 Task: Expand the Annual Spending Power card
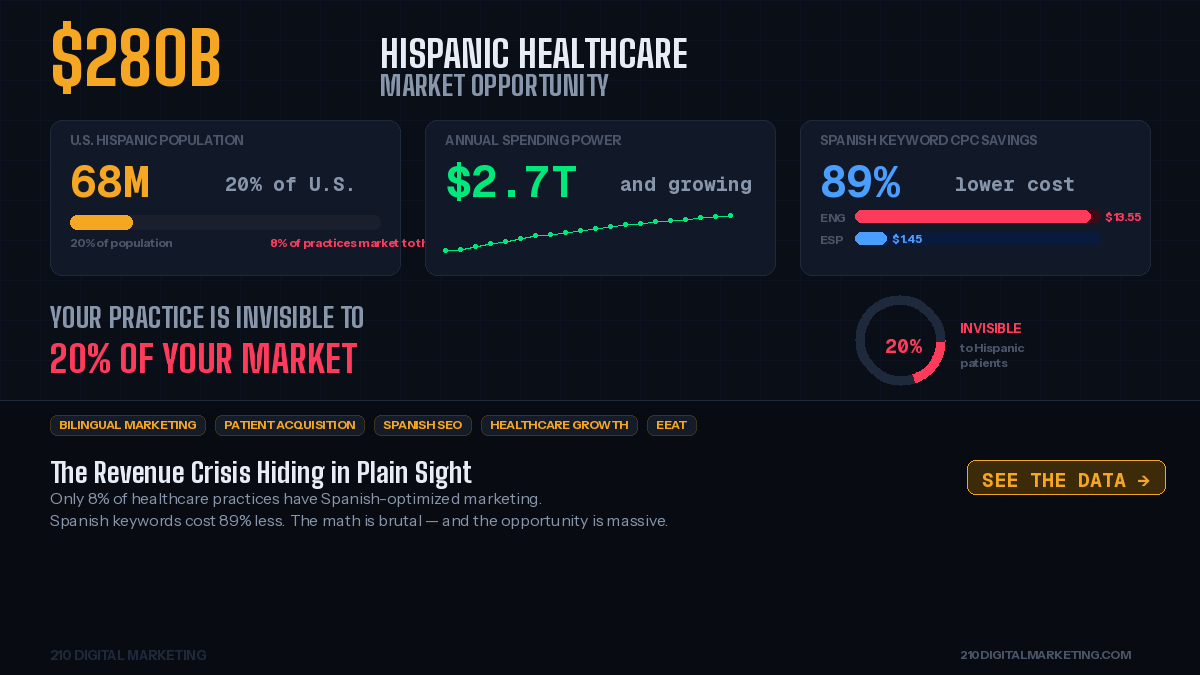(600, 197)
